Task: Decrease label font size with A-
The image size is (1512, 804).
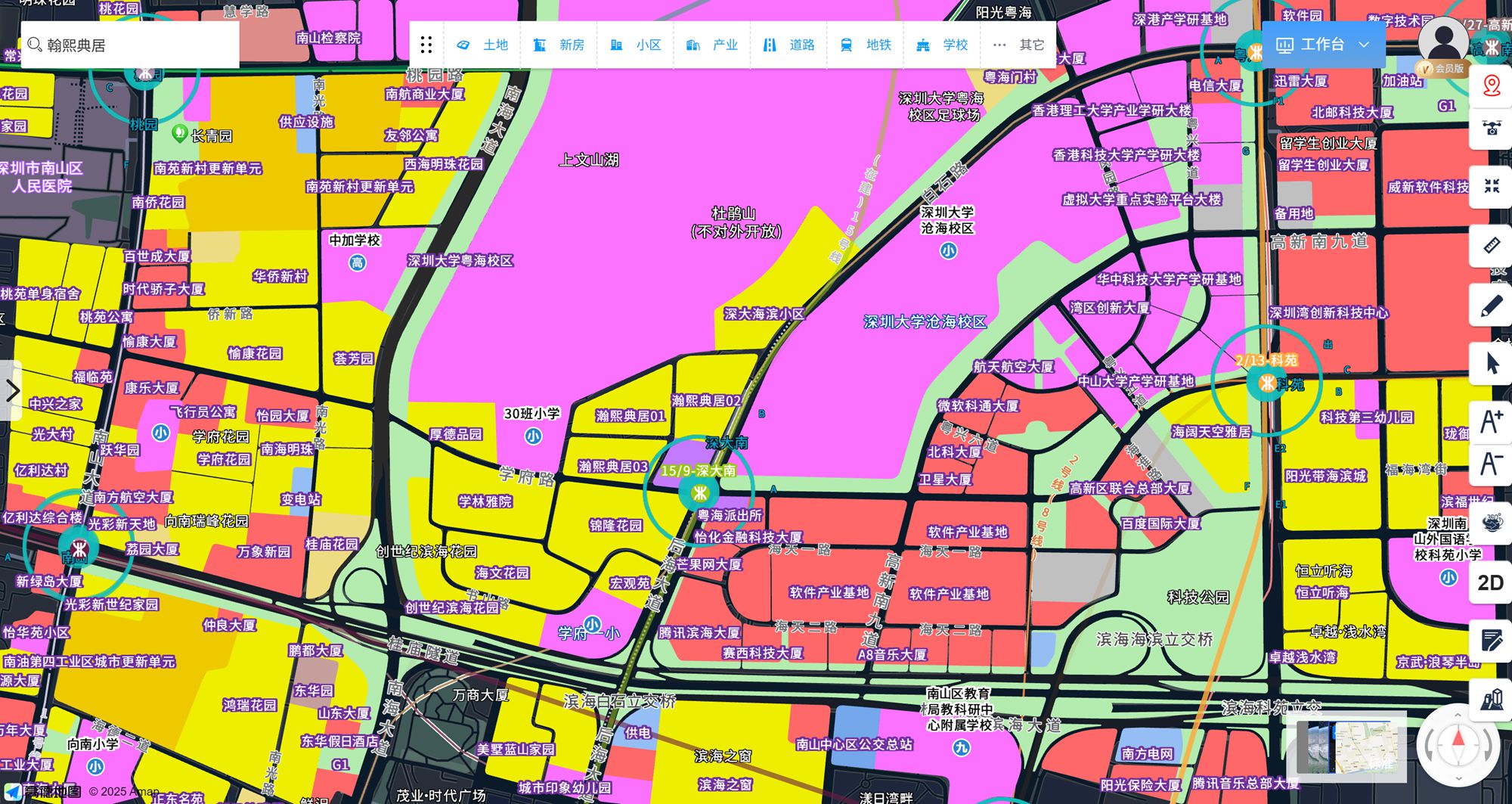Action: [1491, 464]
